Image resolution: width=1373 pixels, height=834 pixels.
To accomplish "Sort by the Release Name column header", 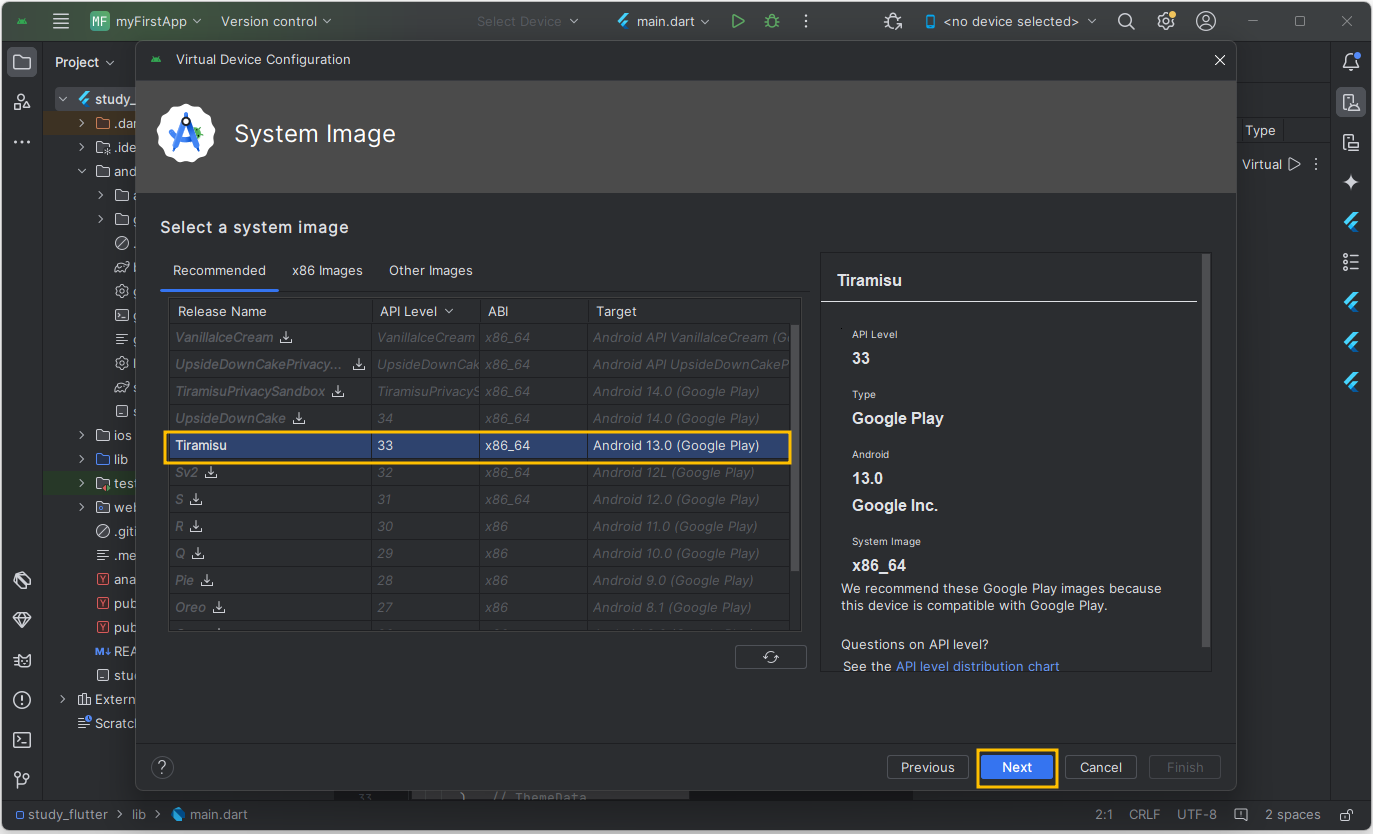I will pos(270,311).
